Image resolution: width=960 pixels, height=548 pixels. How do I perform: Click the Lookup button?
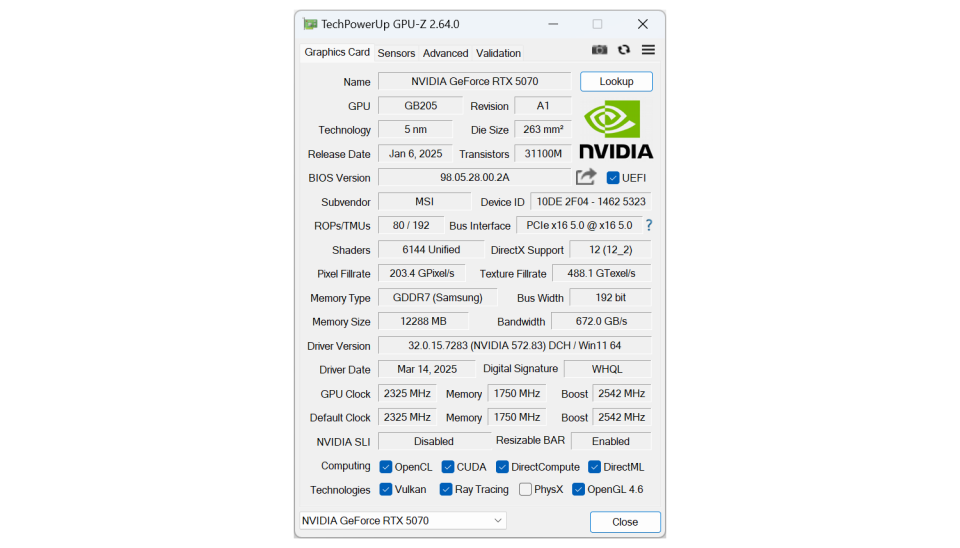pos(617,81)
